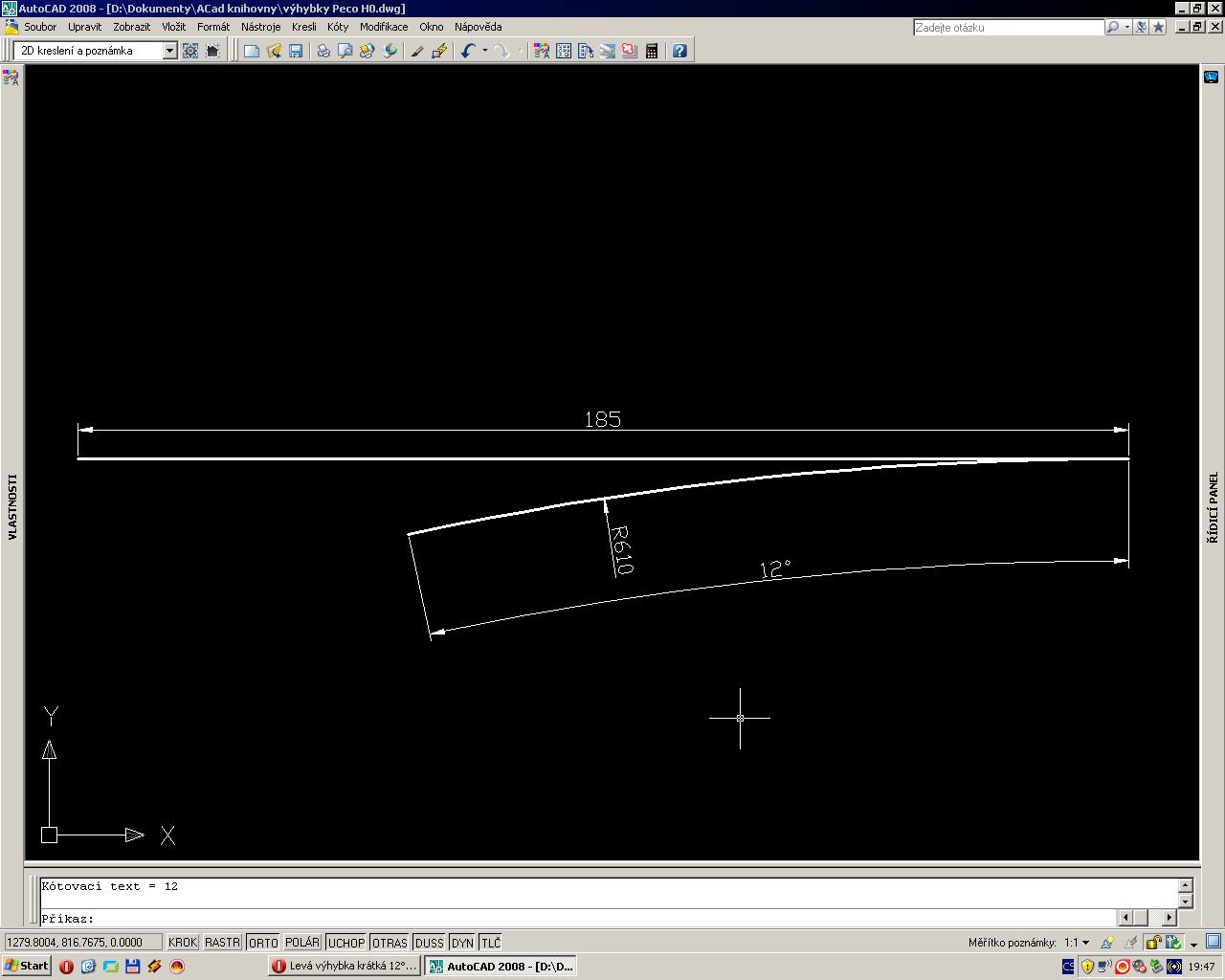
Task: Click the toolbar lock padlock icon
Action: [x=1153, y=943]
